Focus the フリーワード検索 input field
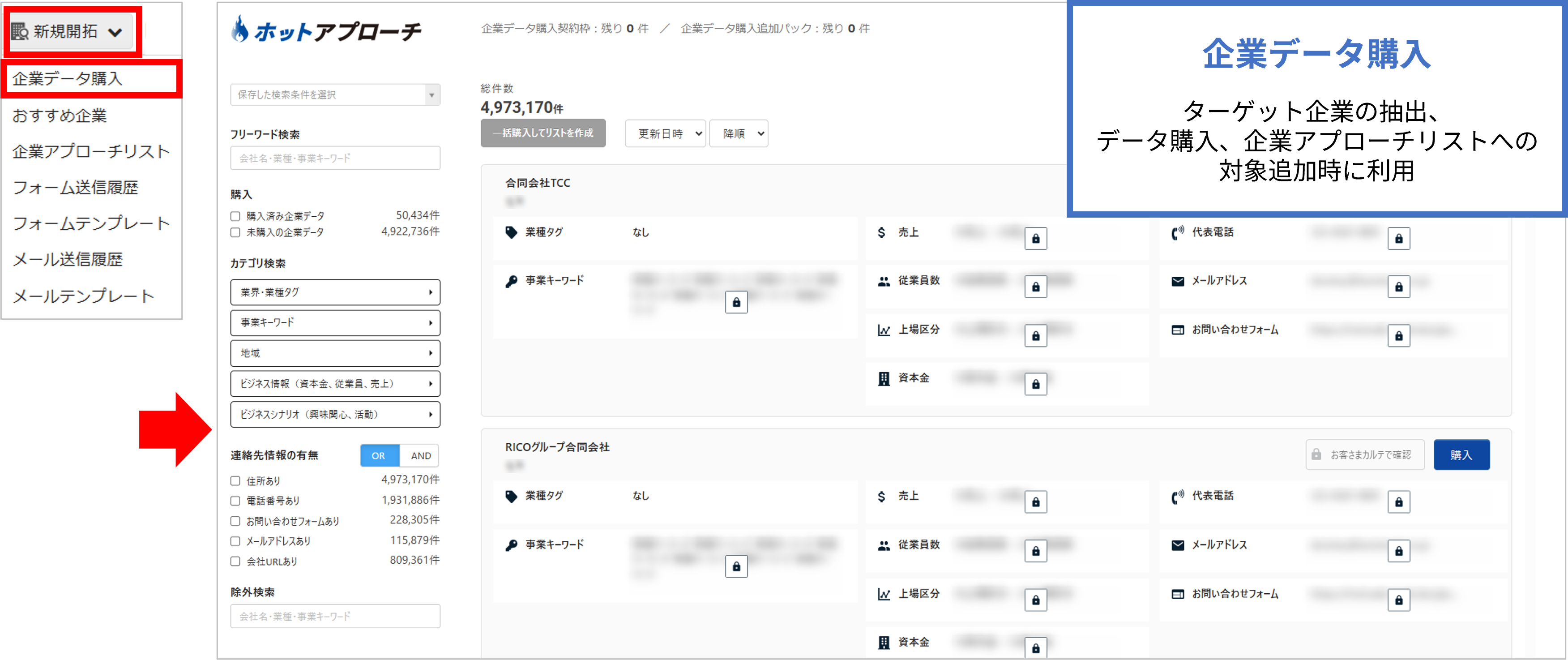This screenshot has width=1568, height=660. 335,158
